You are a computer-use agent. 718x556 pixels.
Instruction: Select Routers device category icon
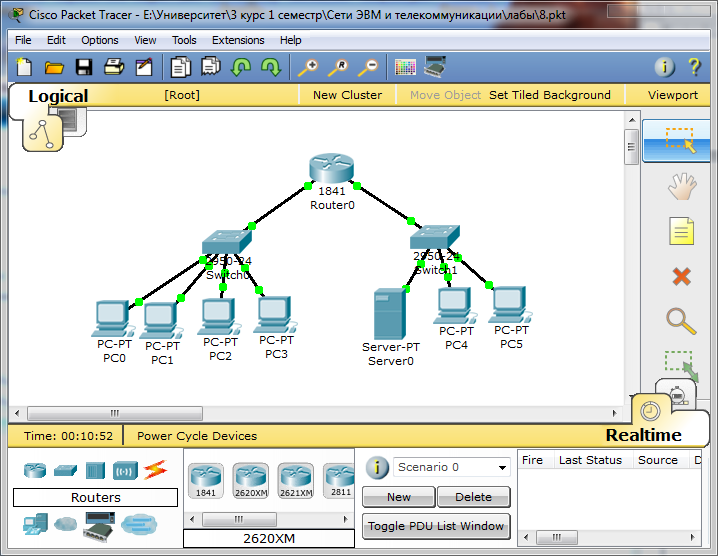pyautogui.click(x=35, y=470)
